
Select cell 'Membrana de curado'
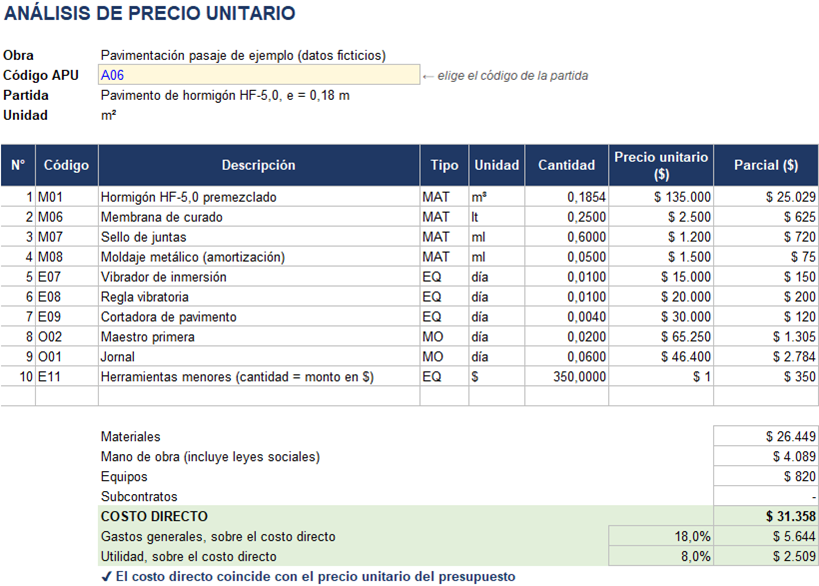259,217
